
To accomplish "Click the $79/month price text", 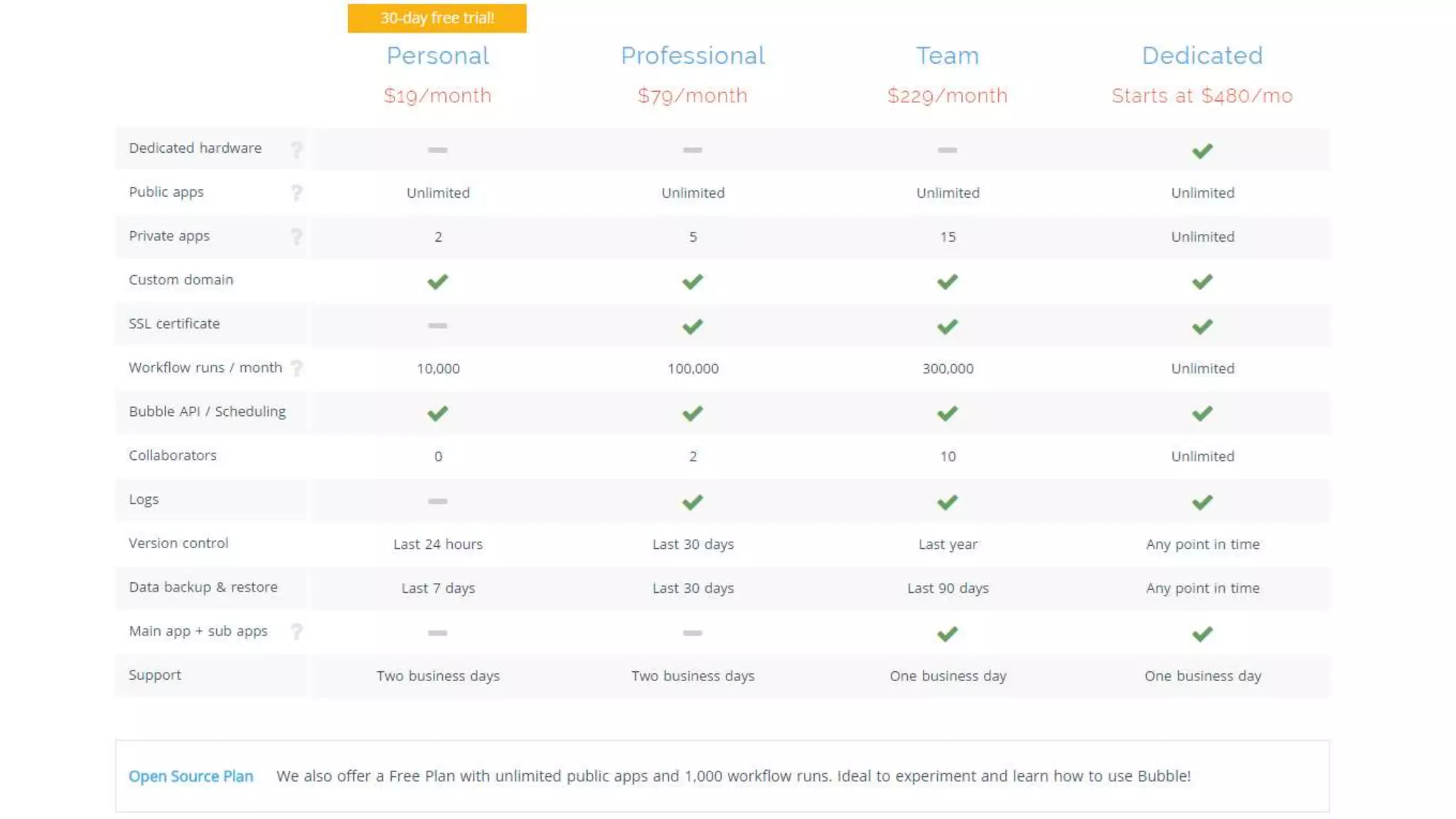I will click(x=692, y=96).
